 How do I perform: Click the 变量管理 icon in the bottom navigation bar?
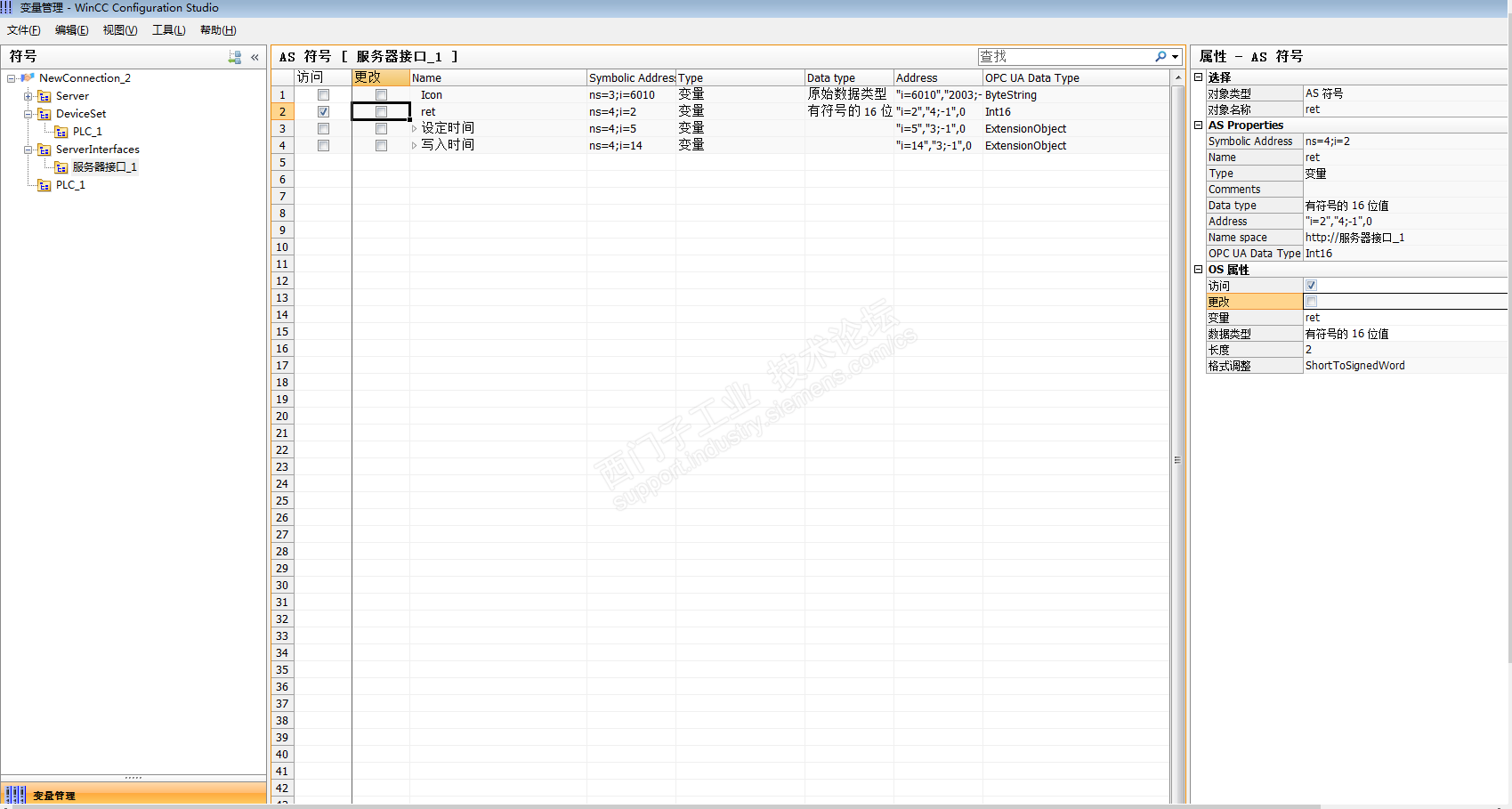[16, 796]
